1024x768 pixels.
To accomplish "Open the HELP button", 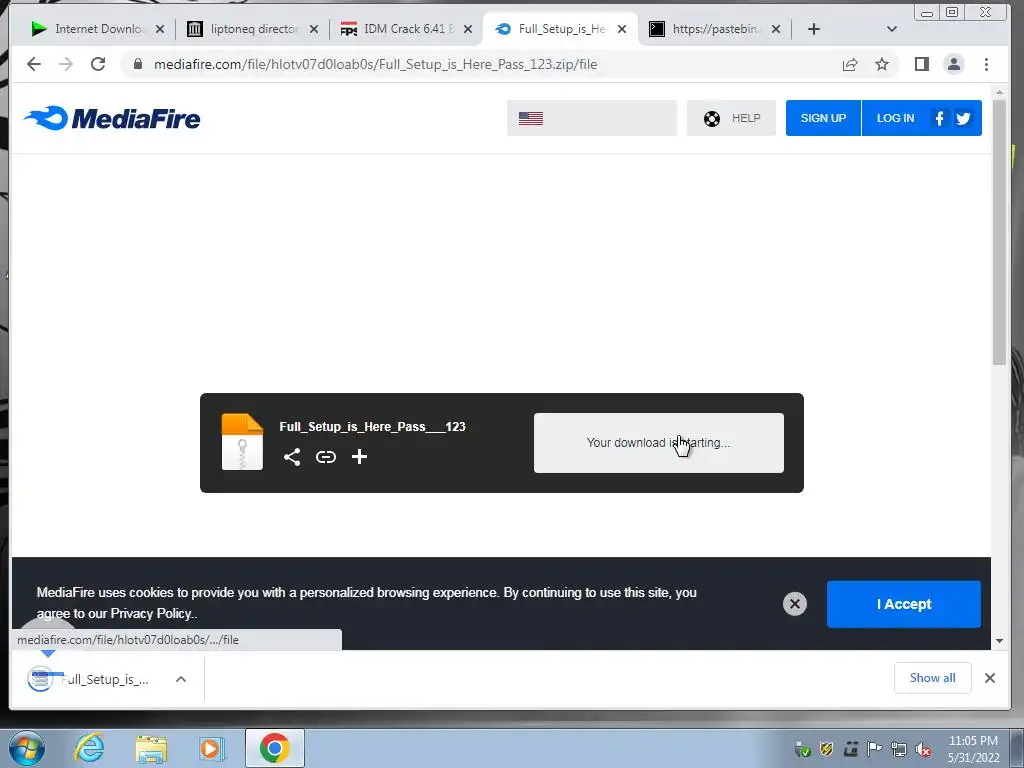I will click(731, 118).
